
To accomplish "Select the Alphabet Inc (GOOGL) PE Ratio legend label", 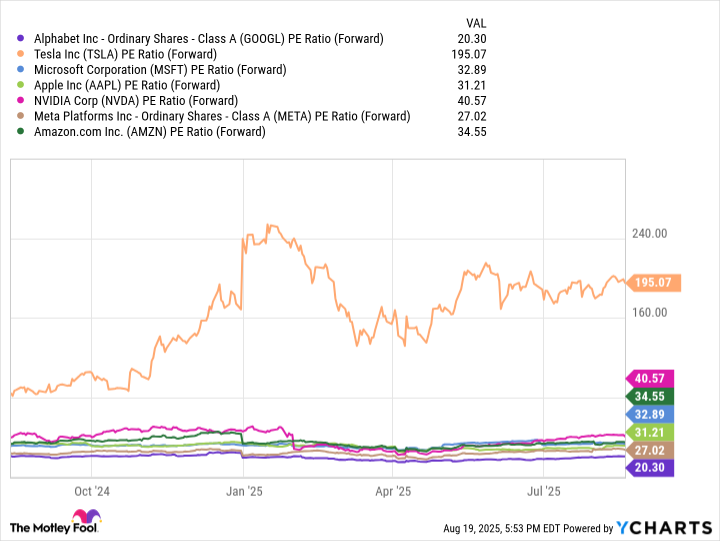I will 208,39.
